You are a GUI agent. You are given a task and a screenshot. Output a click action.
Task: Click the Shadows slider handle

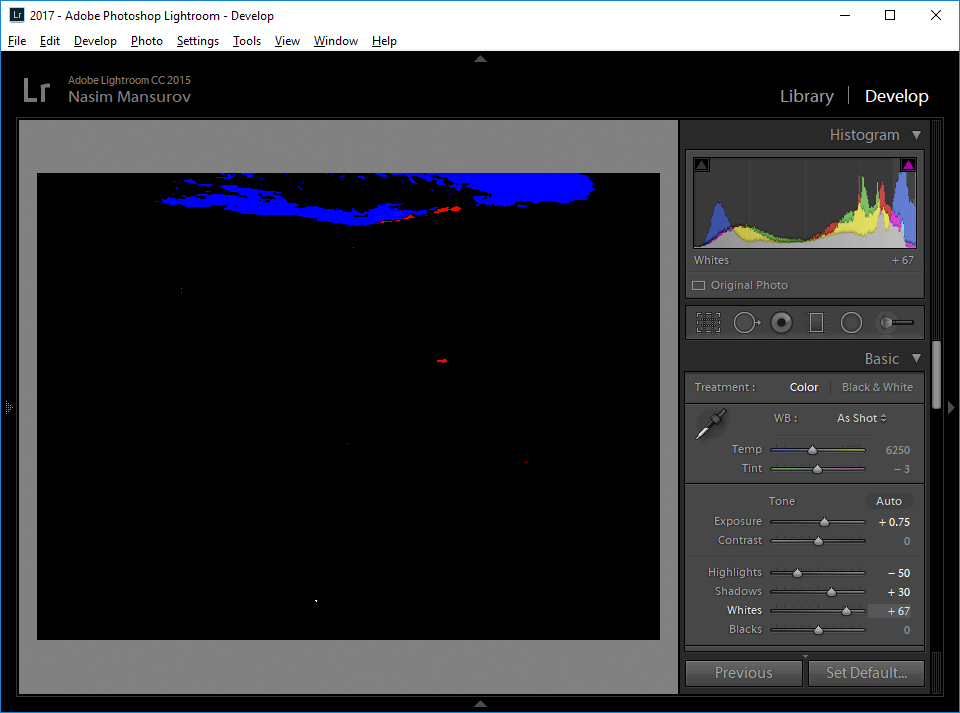831,592
